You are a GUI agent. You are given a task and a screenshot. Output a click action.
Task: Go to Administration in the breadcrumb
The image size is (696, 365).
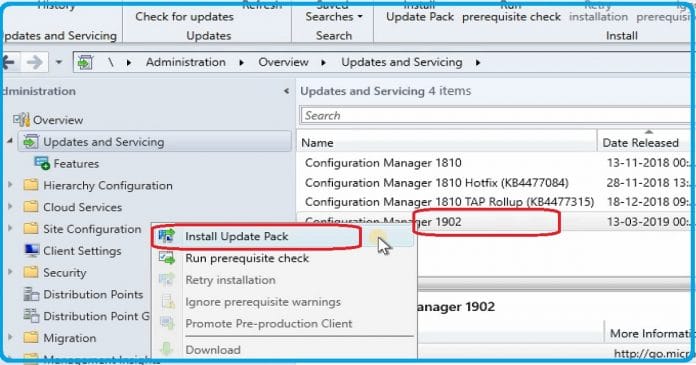pyautogui.click(x=186, y=62)
